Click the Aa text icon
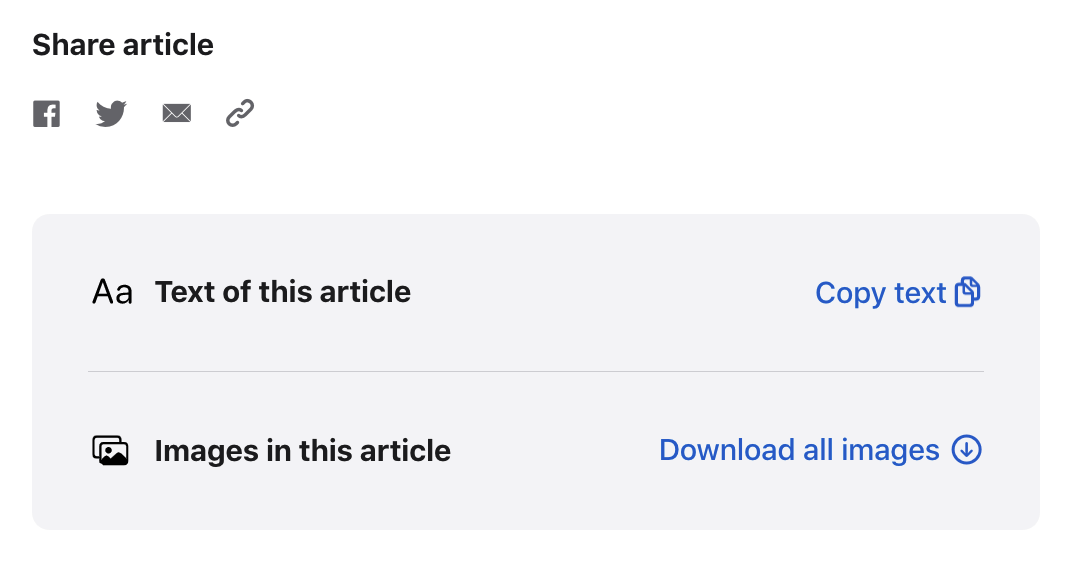Screen dimensions: 1075x561 click(x=112, y=292)
